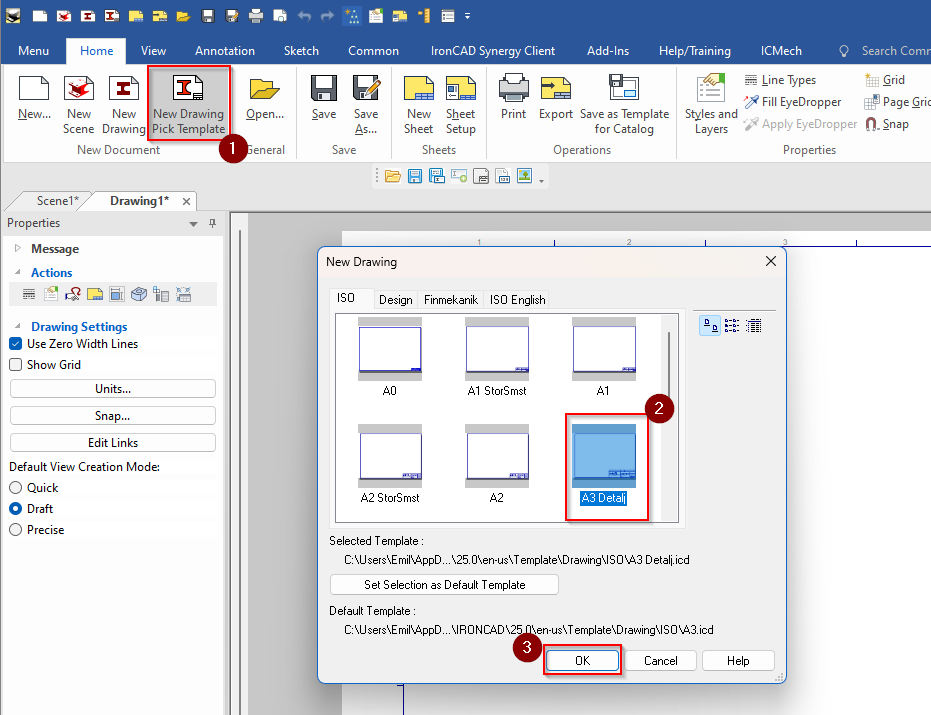Image resolution: width=931 pixels, height=715 pixels.
Task: Switch to the Scene1 document tab
Action: point(58,201)
